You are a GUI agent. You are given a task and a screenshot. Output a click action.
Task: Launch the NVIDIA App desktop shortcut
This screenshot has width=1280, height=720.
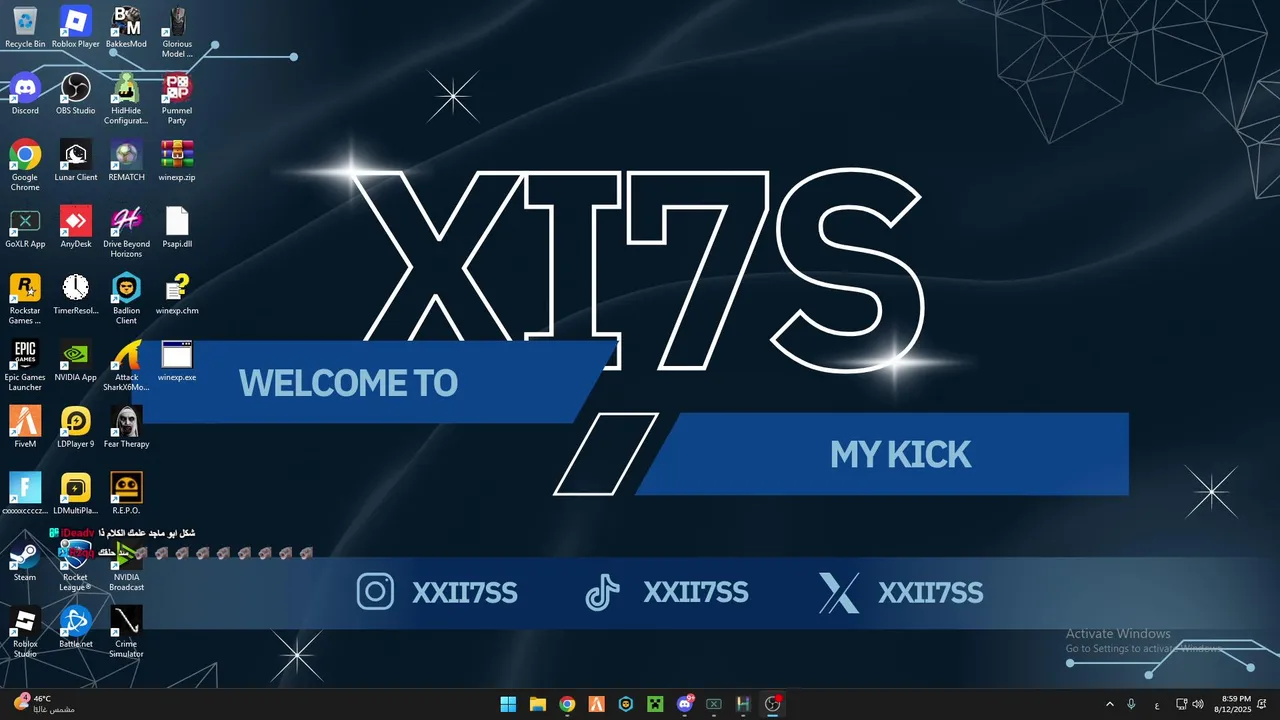(76, 361)
